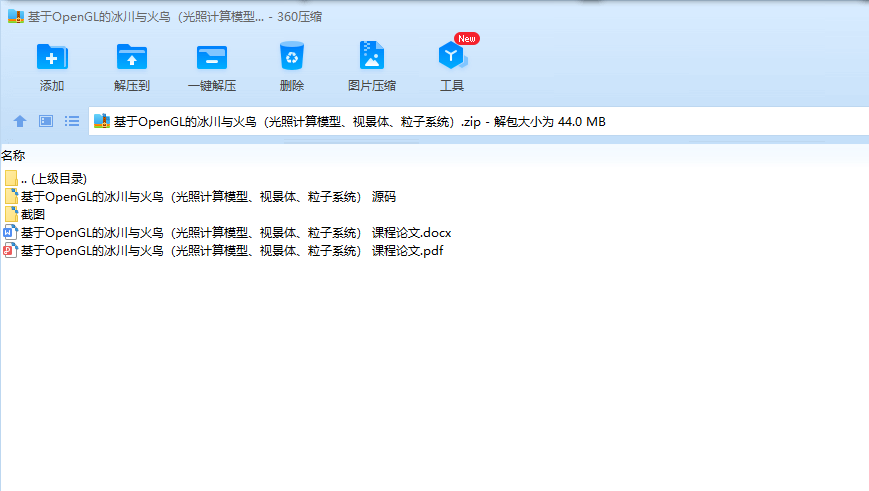The width and height of the screenshot is (869, 491).
Task: Select the 上级目录 parent folder icon
Action: pyautogui.click(x=11, y=178)
